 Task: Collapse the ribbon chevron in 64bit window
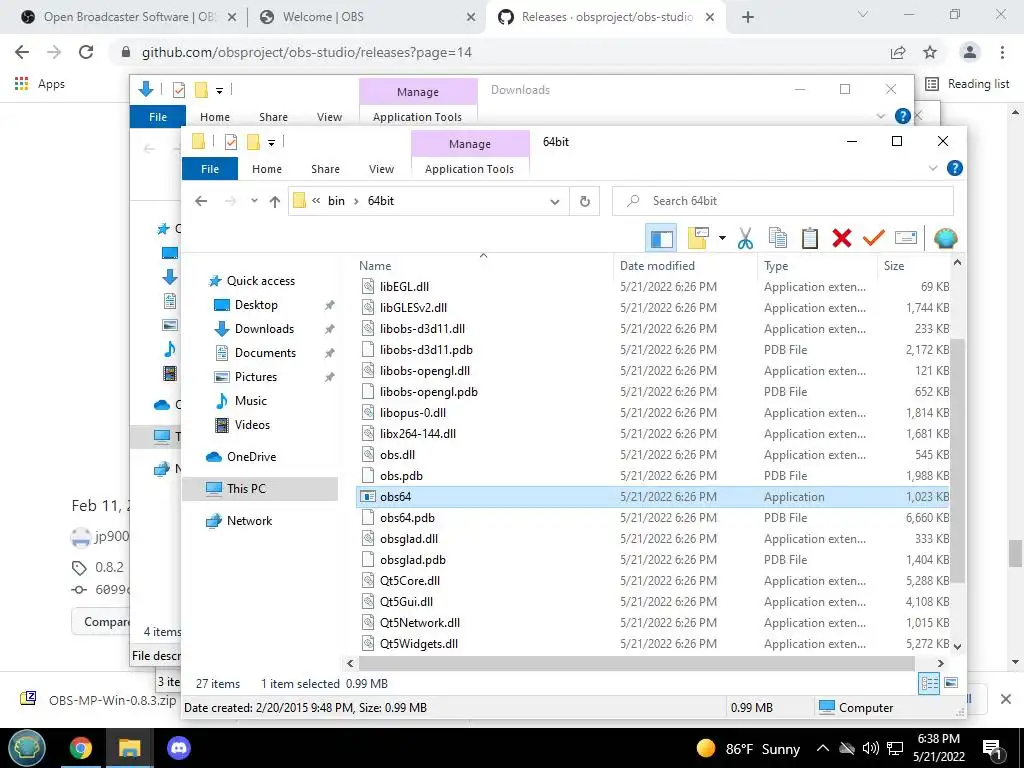pyautogui.click(x=933, y=168)
